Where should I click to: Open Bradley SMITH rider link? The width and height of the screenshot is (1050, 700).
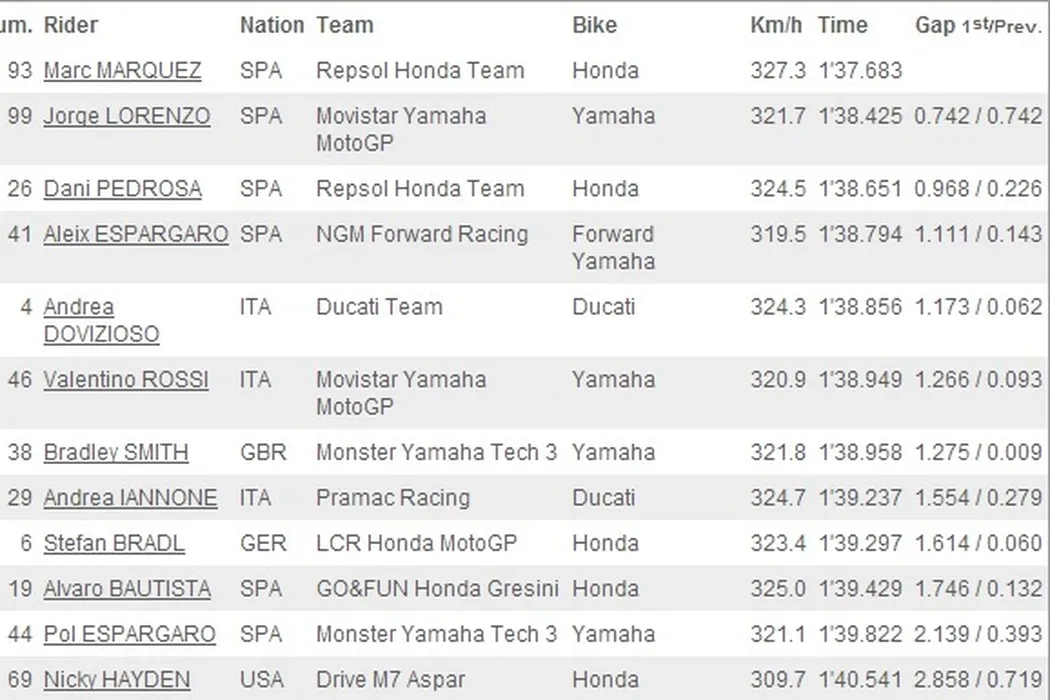(116, 452)
